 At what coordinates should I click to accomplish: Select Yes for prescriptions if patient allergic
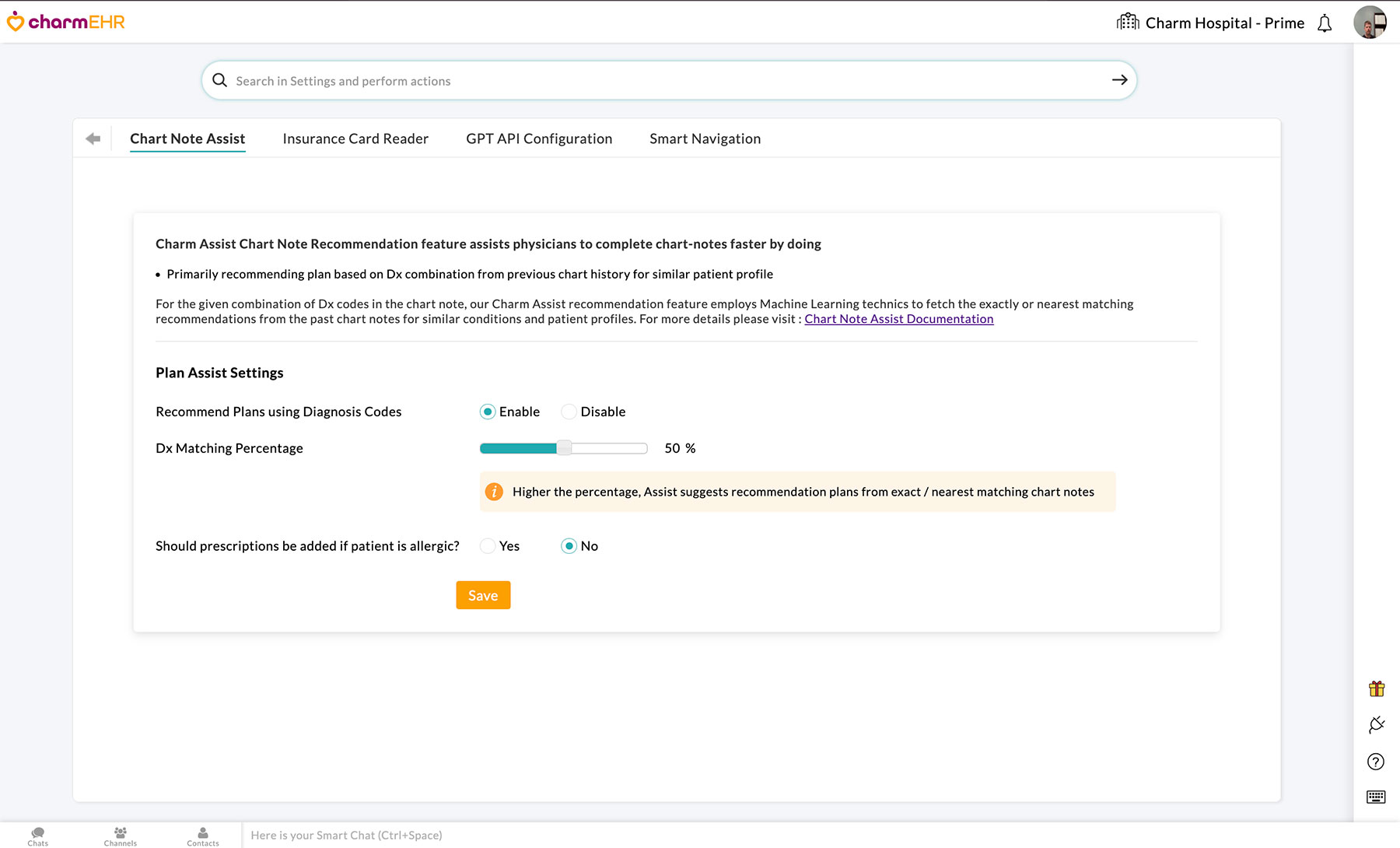487,546
